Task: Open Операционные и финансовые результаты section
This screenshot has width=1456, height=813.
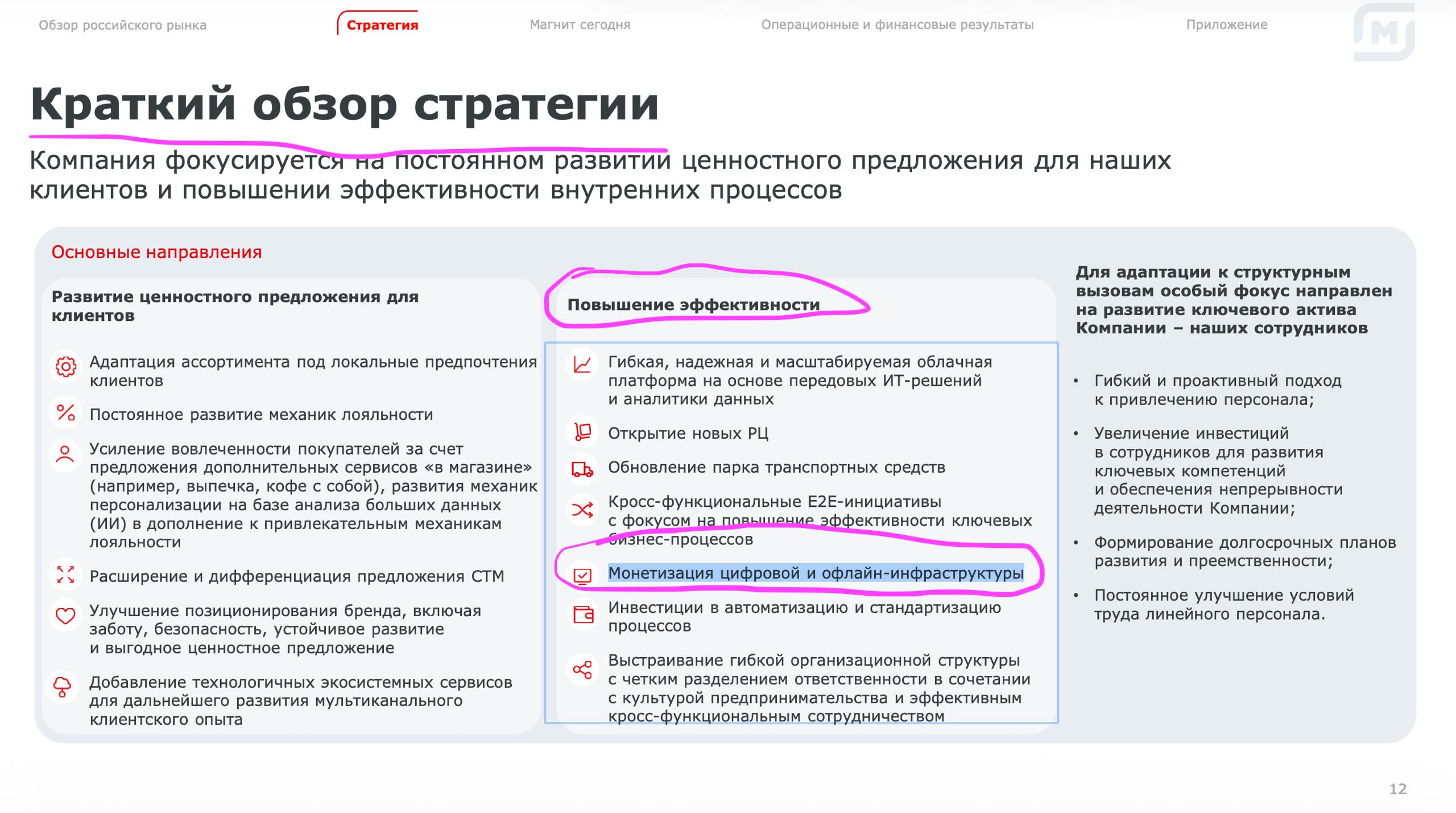Action: pos(897,25)
